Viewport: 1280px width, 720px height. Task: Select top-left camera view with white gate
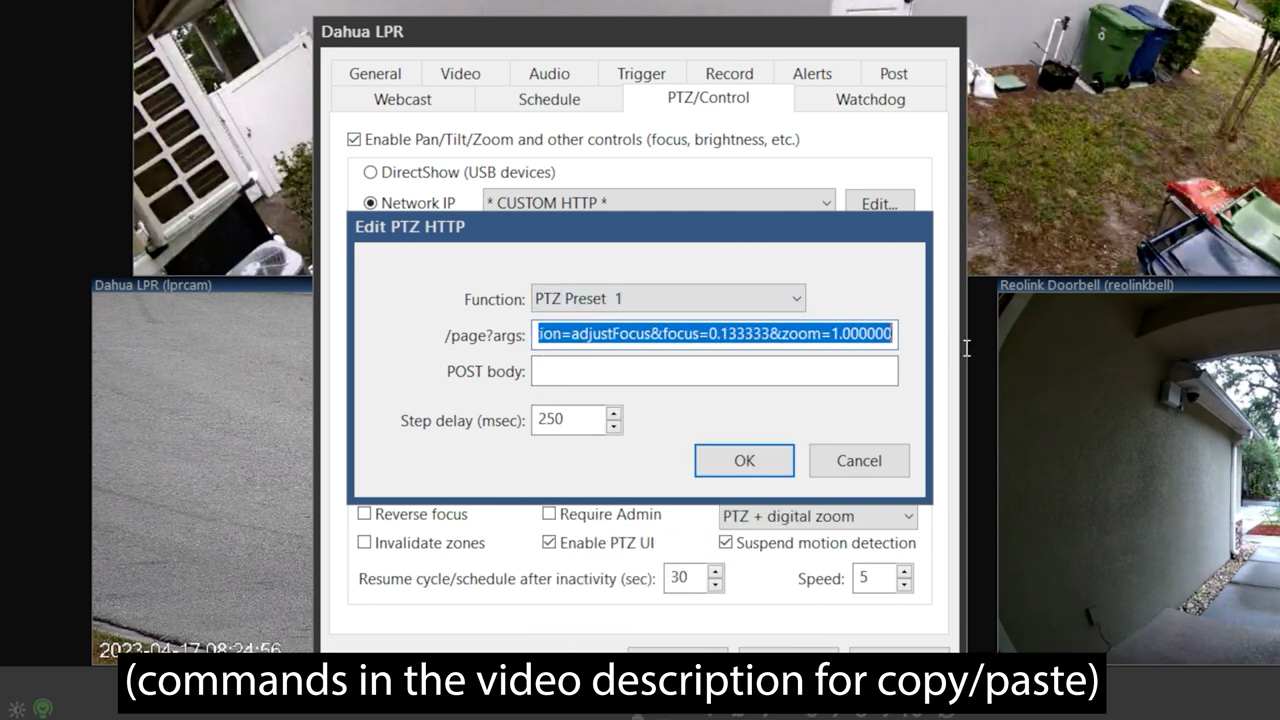pyautogui.click(x=223, y=137)
